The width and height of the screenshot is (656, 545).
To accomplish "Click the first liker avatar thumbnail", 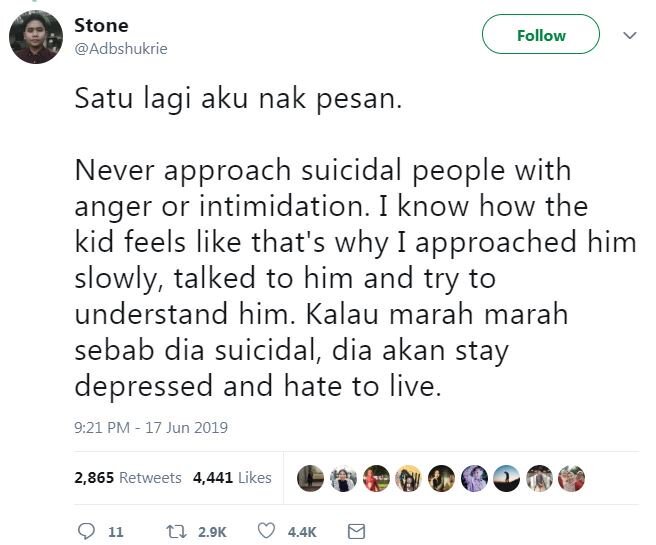I will pos(310,478).
